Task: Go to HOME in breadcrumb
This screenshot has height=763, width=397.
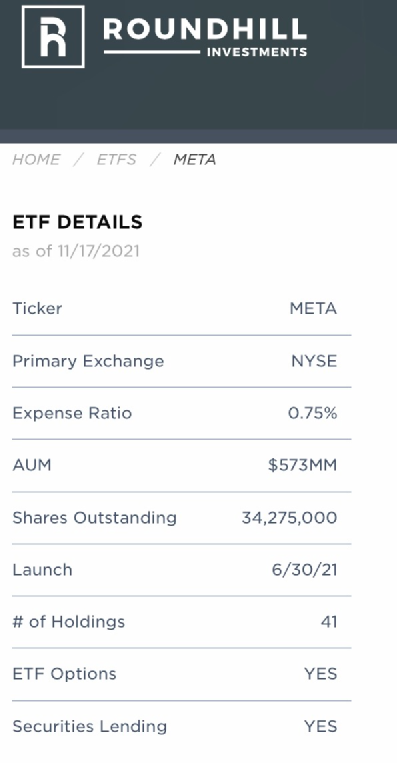Action: click(36, 160)
